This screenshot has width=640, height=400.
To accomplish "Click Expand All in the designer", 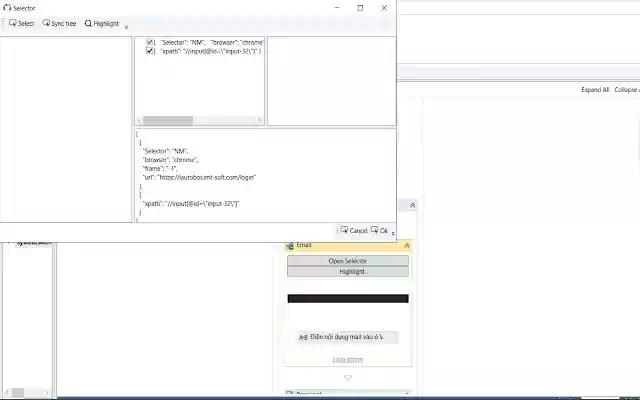I will pyautogui.click(x=595, y=90).
